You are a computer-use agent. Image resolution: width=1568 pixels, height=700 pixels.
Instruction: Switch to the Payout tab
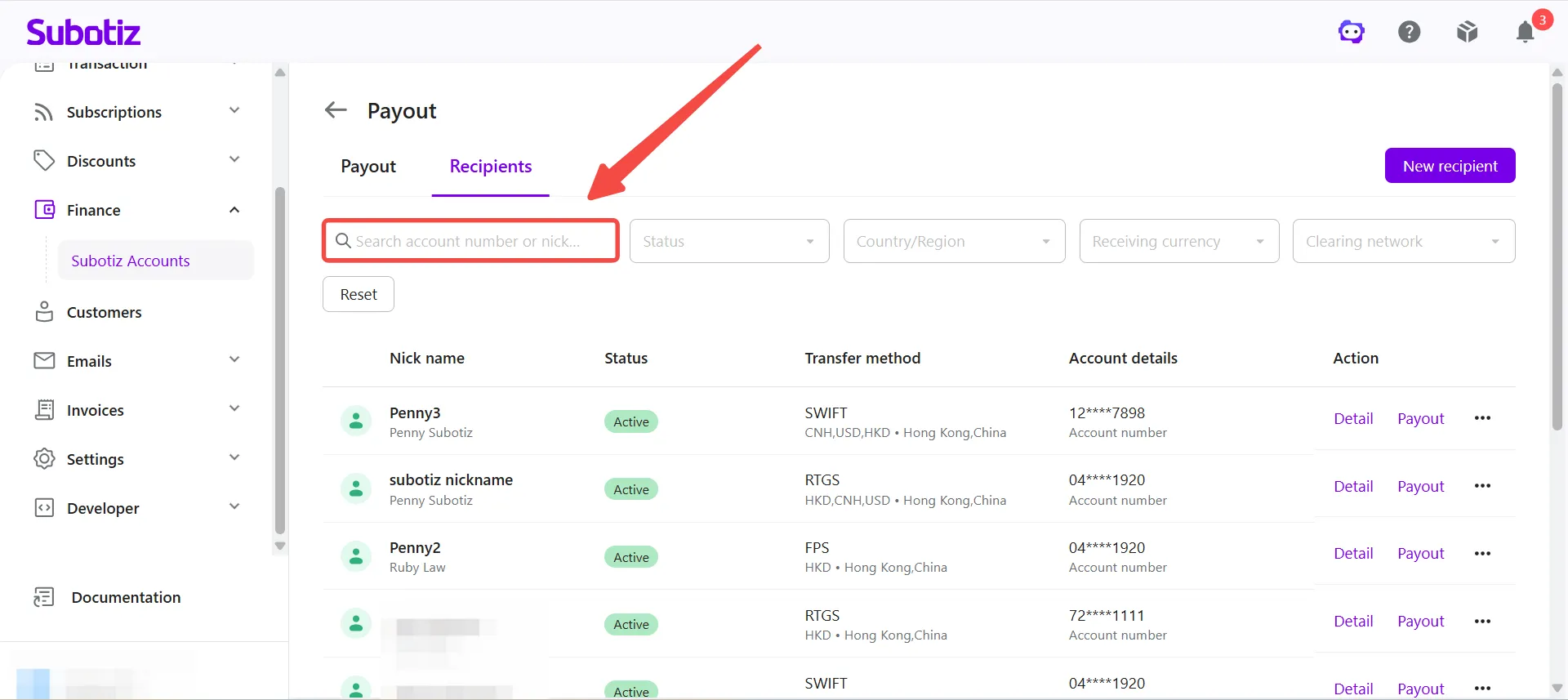pos(368,167)
